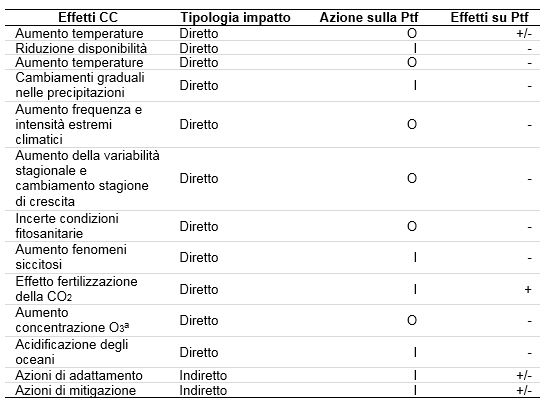This screenshot has width=551, height=410.
Task: Select the Riduzione disponibilità row label
Action: 81,48
